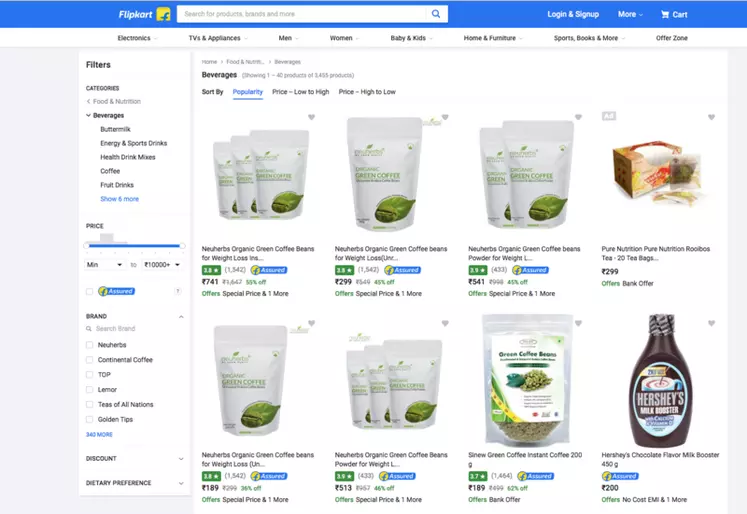The image size is (747, 514).
Task: Open the More dropdown in header
Action: [x=630, y=14]
